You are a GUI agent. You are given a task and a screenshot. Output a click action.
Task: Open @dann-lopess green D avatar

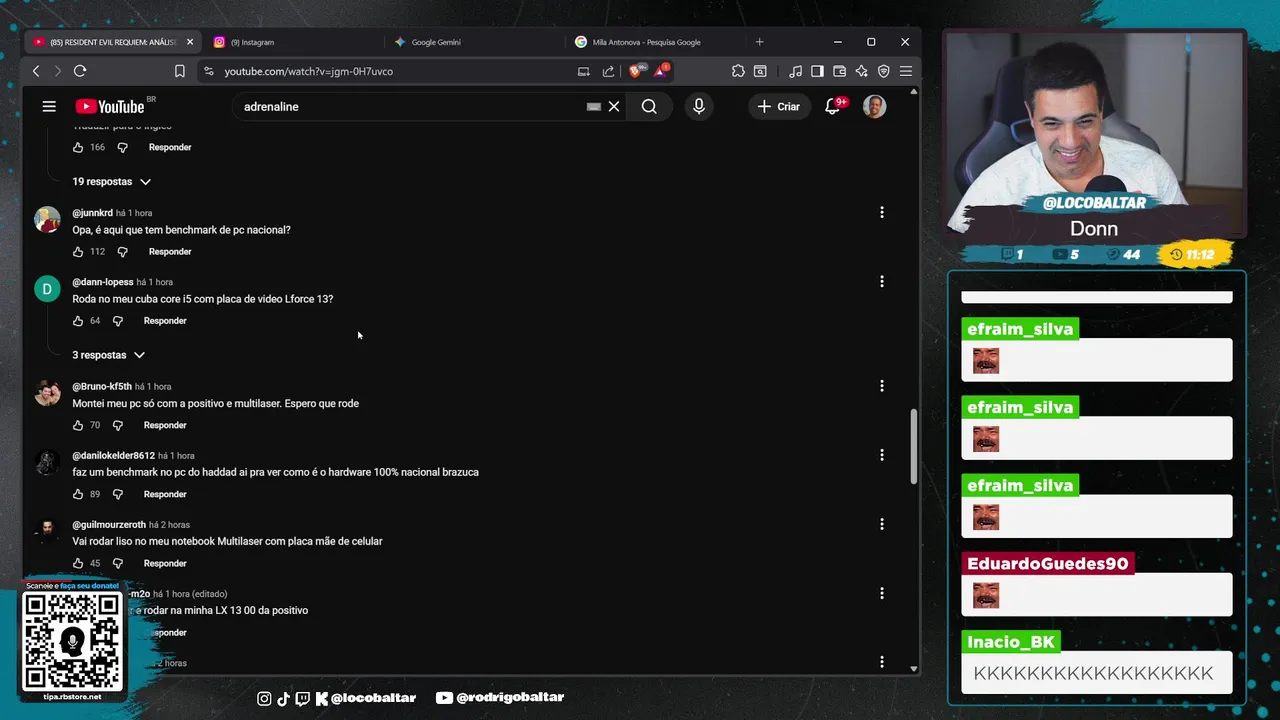click(47, 289)
